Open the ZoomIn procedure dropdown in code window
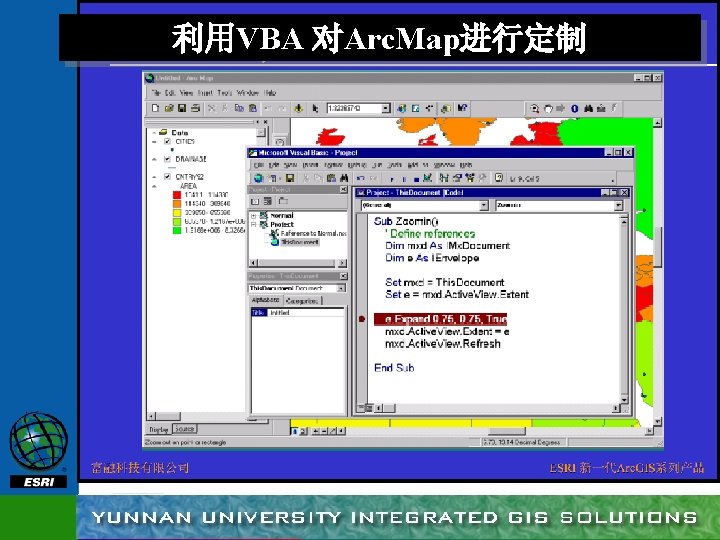 coord(618,205)
